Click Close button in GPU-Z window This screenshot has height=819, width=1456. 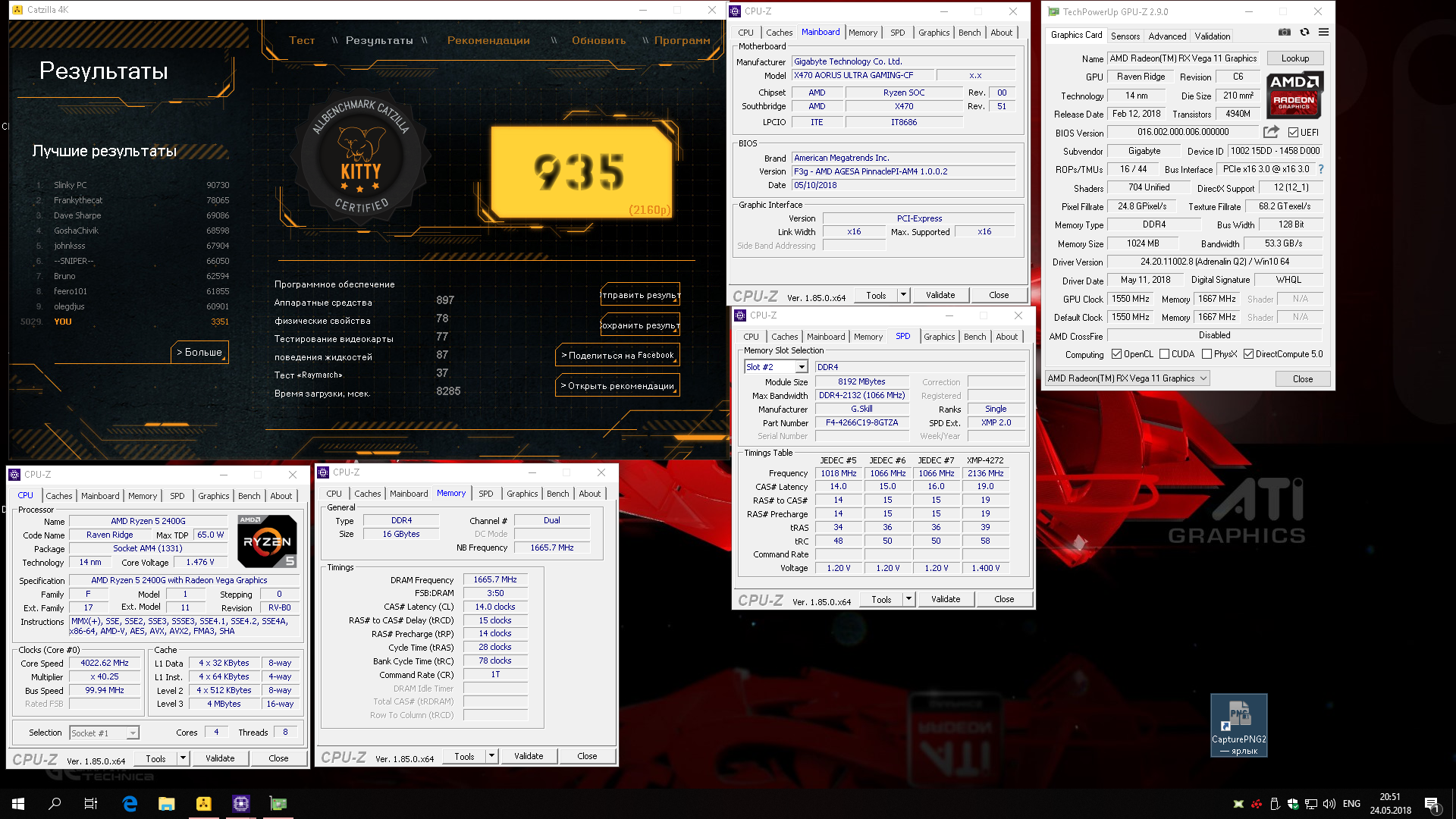click(x=1303, y=378)
